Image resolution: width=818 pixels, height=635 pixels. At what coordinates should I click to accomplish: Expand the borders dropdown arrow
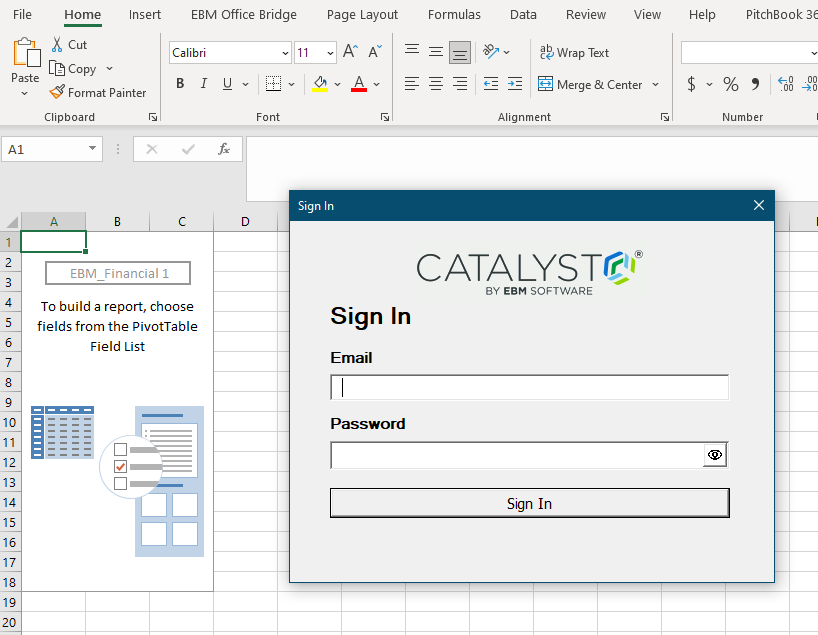point(291,84)
